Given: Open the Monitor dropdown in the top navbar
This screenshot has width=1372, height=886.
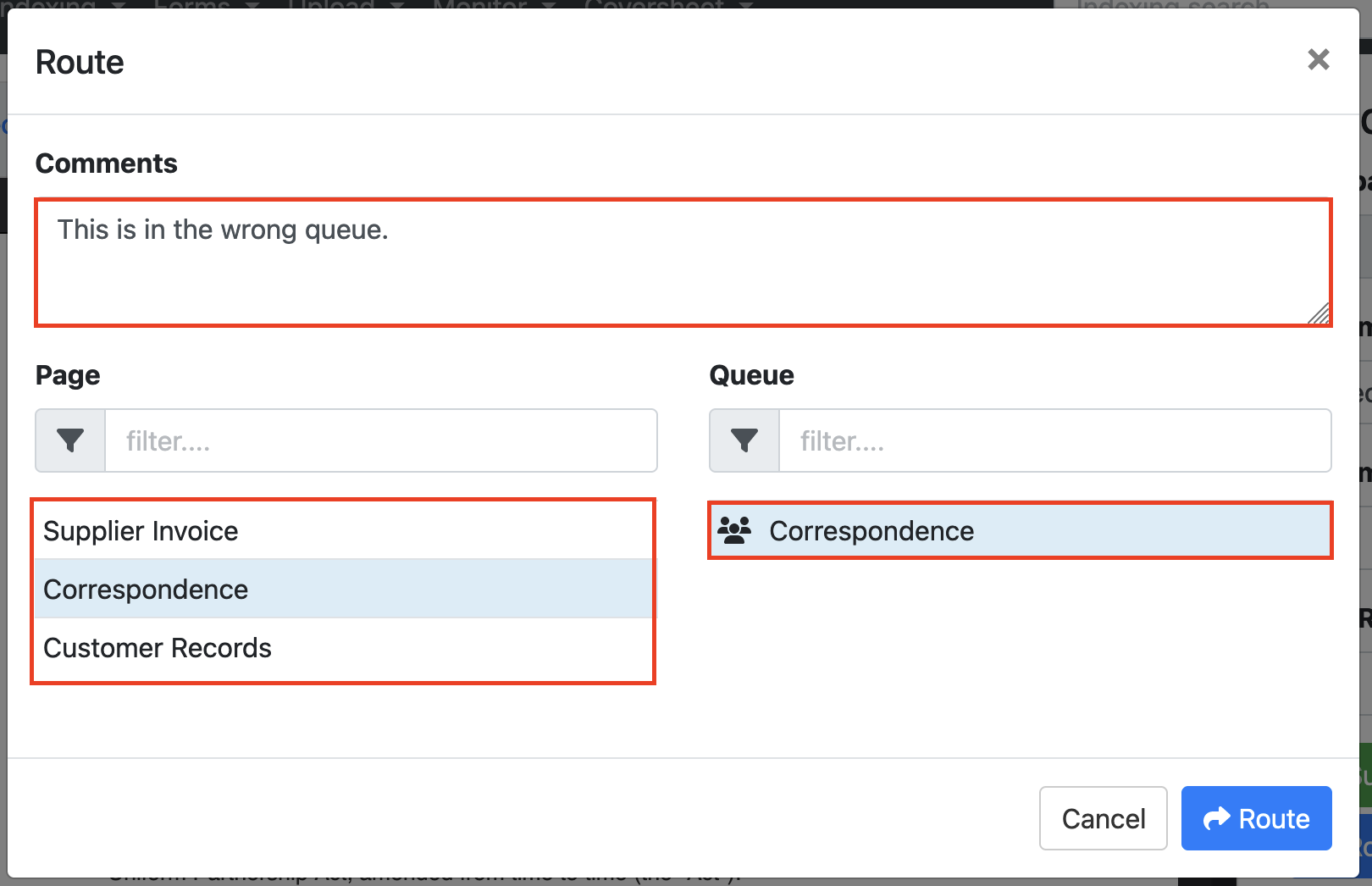Looking at the screenshot, I should 493,4.
